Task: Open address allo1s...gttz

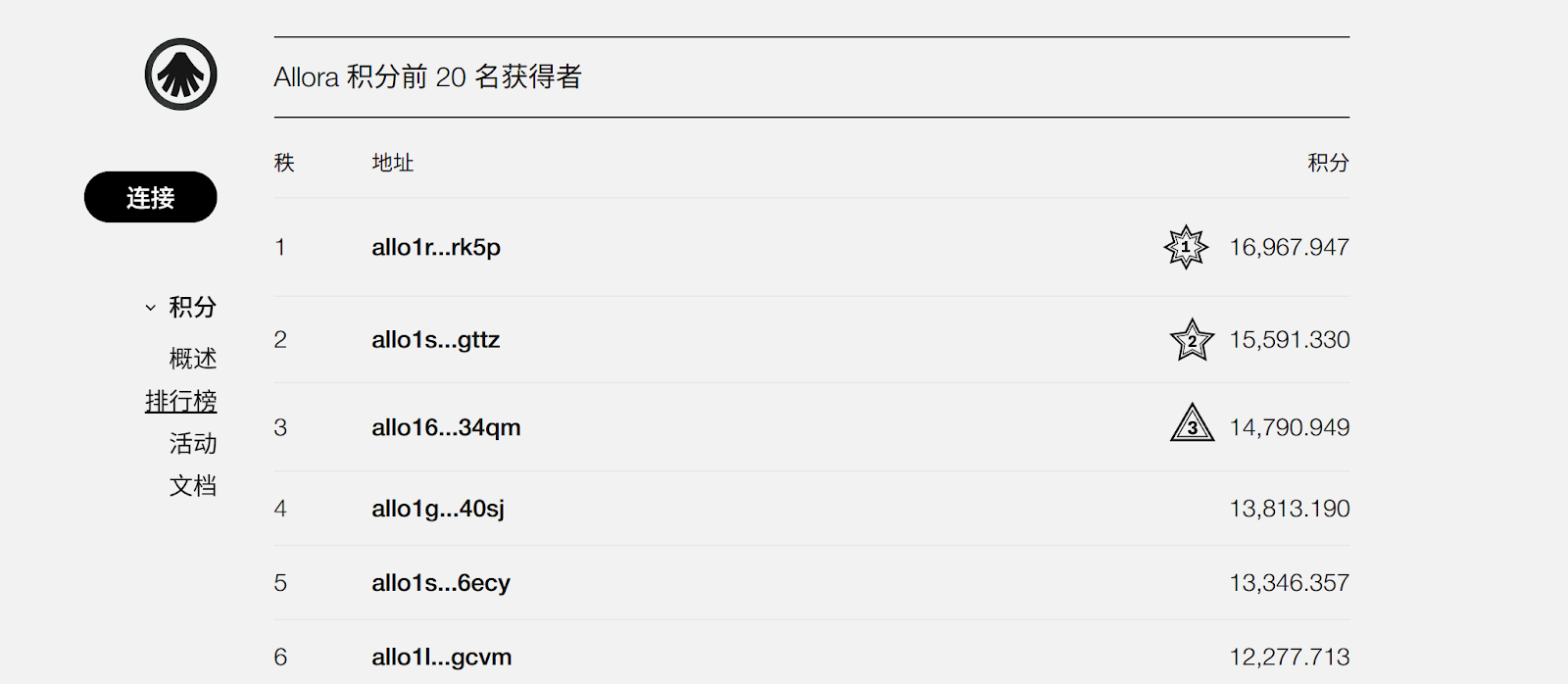Action: pyautogui.click(x=435, y=340)
